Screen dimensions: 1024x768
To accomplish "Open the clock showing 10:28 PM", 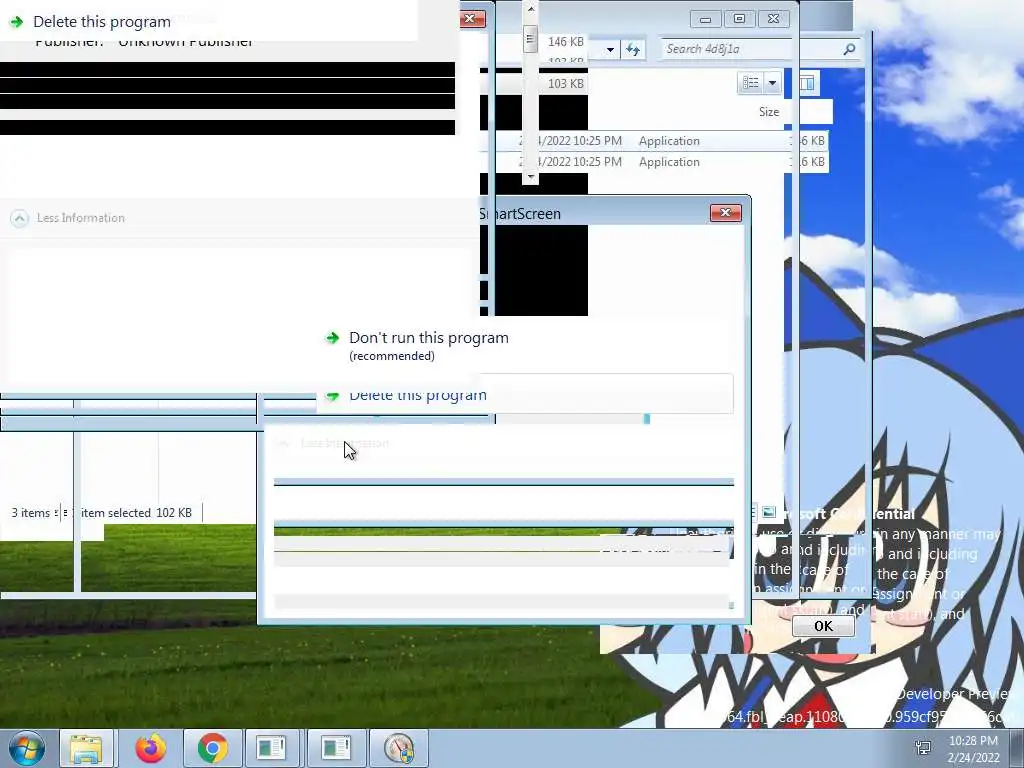I will coord(973,749).
